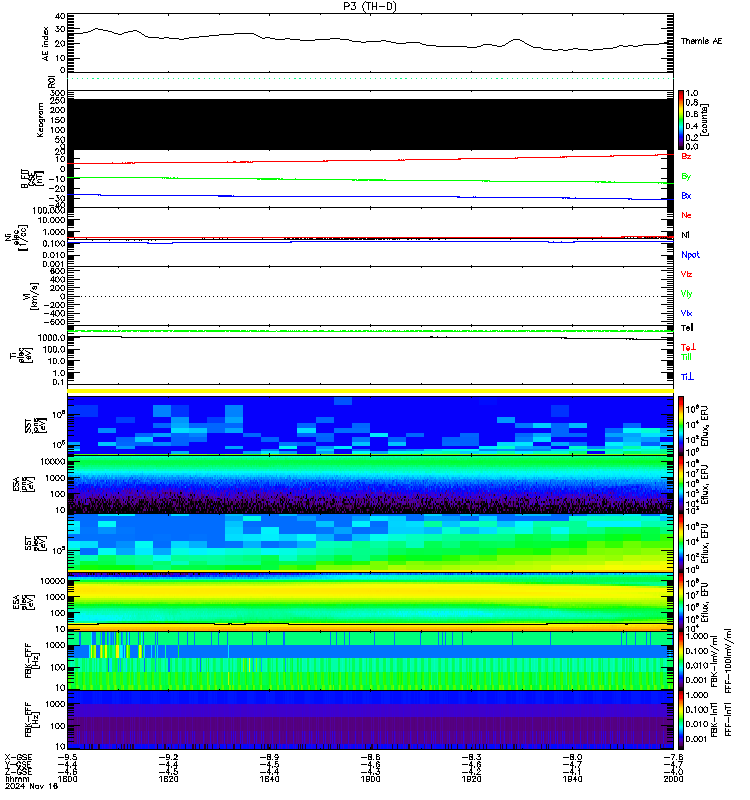Image resolution: width=750 pixels, height=800 pixels.
Task: Click the Themis AE legend label
Action: click(x=701, y=41)
